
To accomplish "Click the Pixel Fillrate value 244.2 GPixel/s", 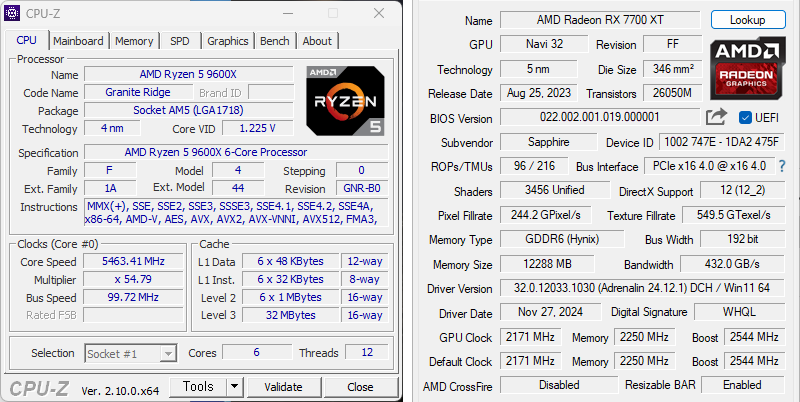I will click(x=545, y=215).
